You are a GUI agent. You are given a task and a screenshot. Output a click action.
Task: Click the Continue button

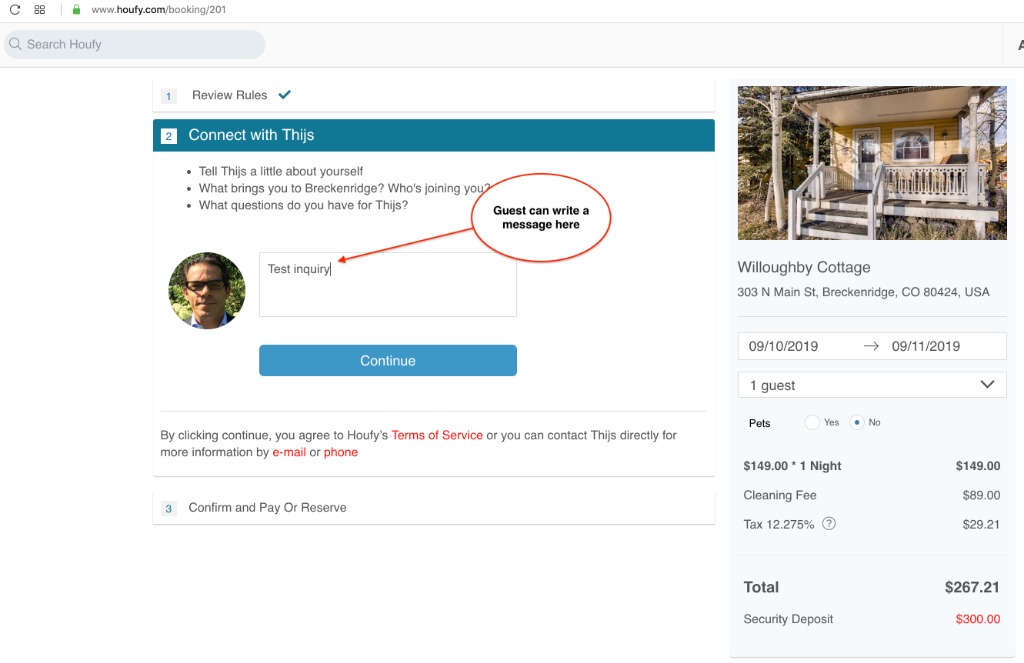(x=387, y=361)
